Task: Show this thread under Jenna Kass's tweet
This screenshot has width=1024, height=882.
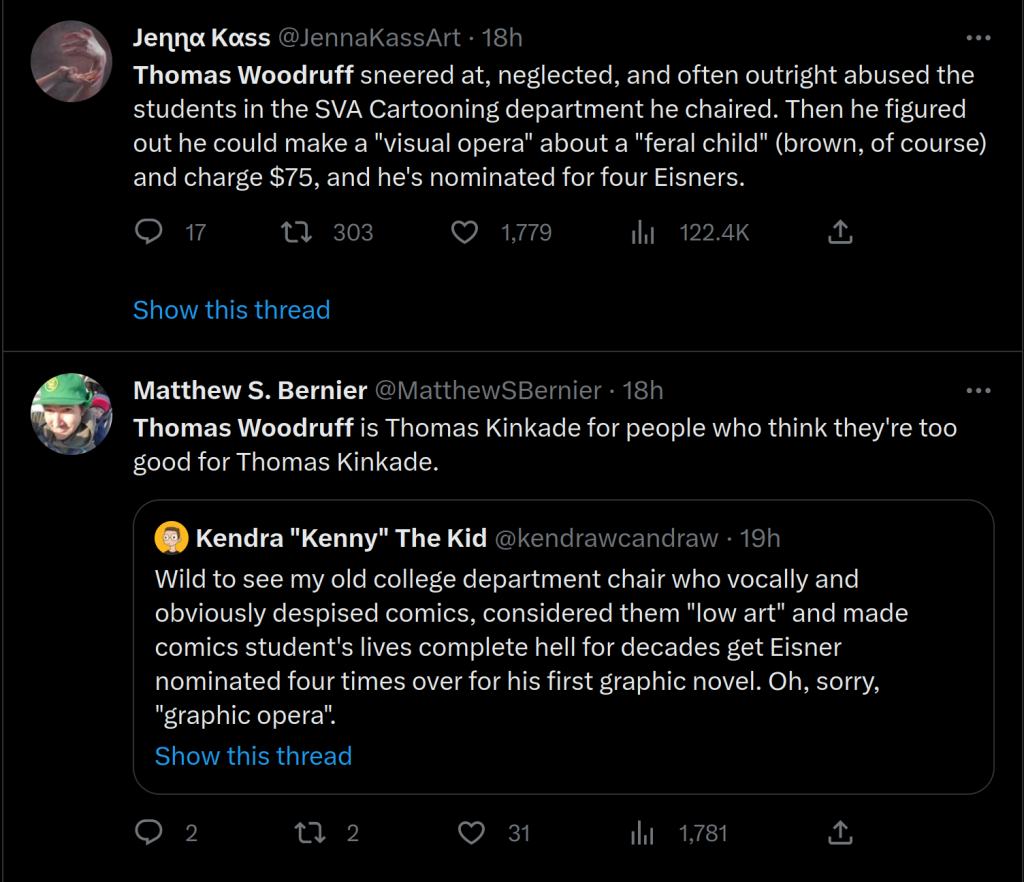Action: click(231, 310)
